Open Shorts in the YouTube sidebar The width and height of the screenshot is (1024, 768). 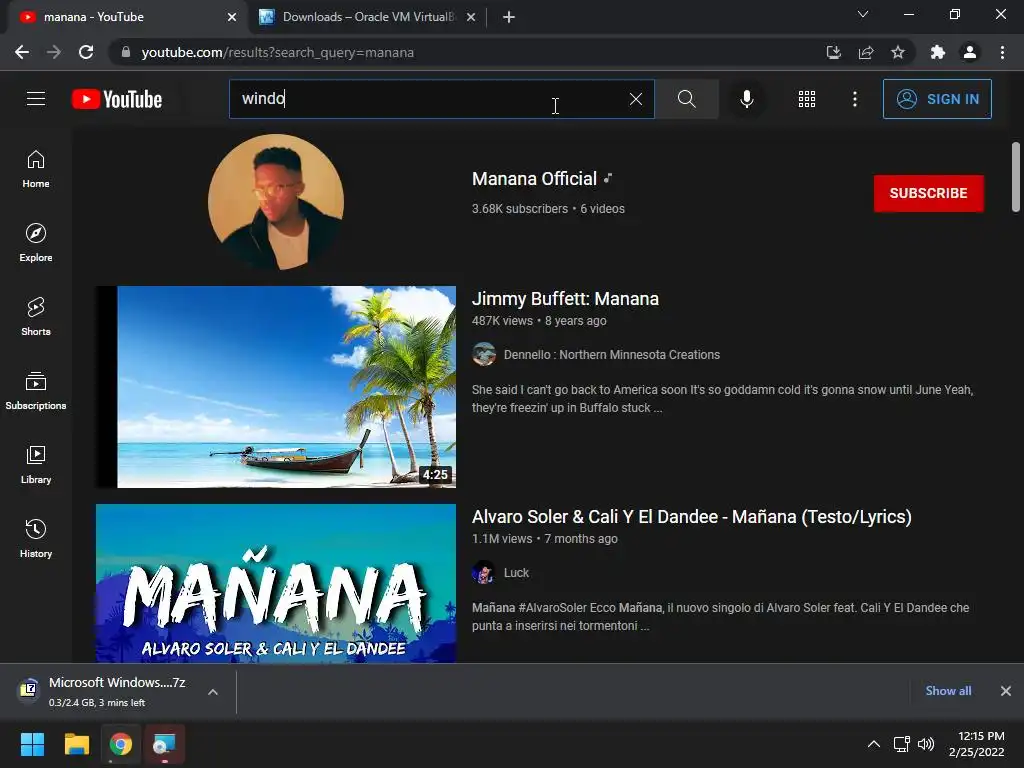(x=36, y=317)
